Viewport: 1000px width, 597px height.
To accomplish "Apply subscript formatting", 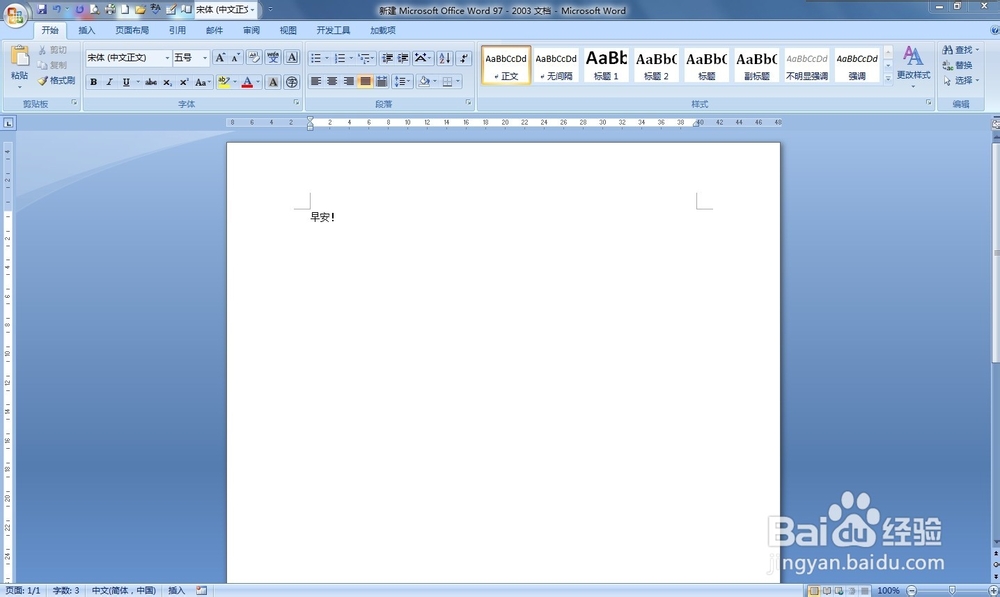I will pyautogui.click(x=167, y=82).
